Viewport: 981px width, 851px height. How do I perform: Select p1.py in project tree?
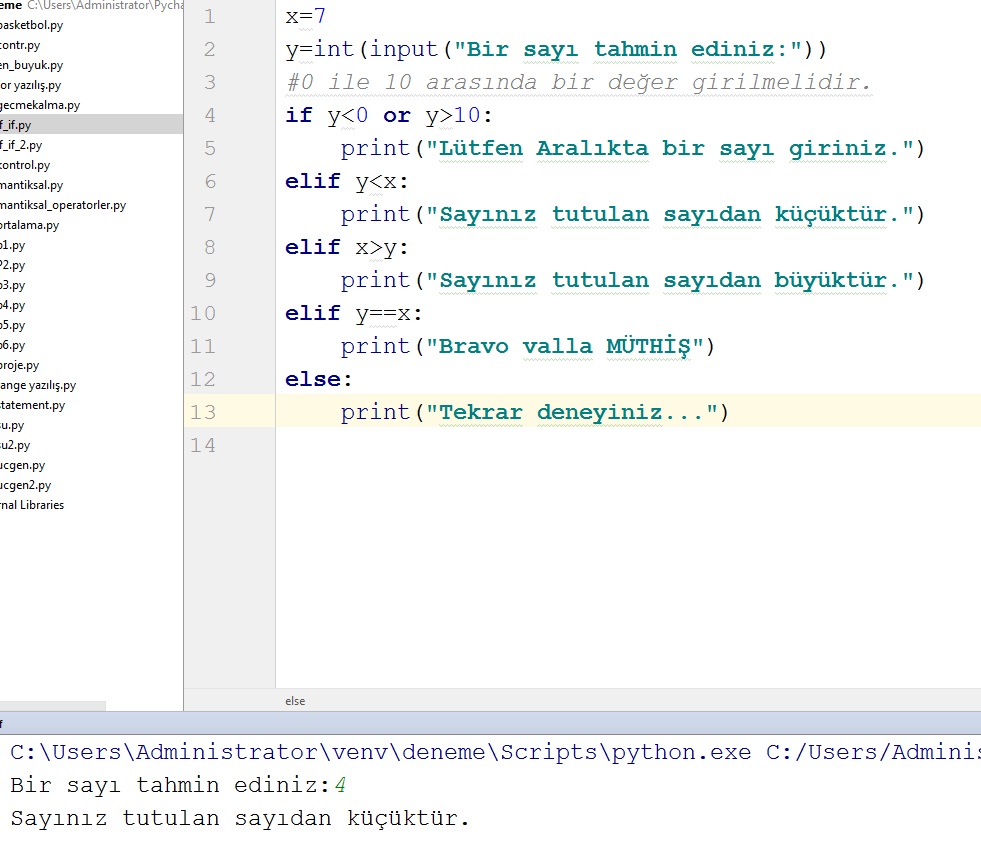13,245
